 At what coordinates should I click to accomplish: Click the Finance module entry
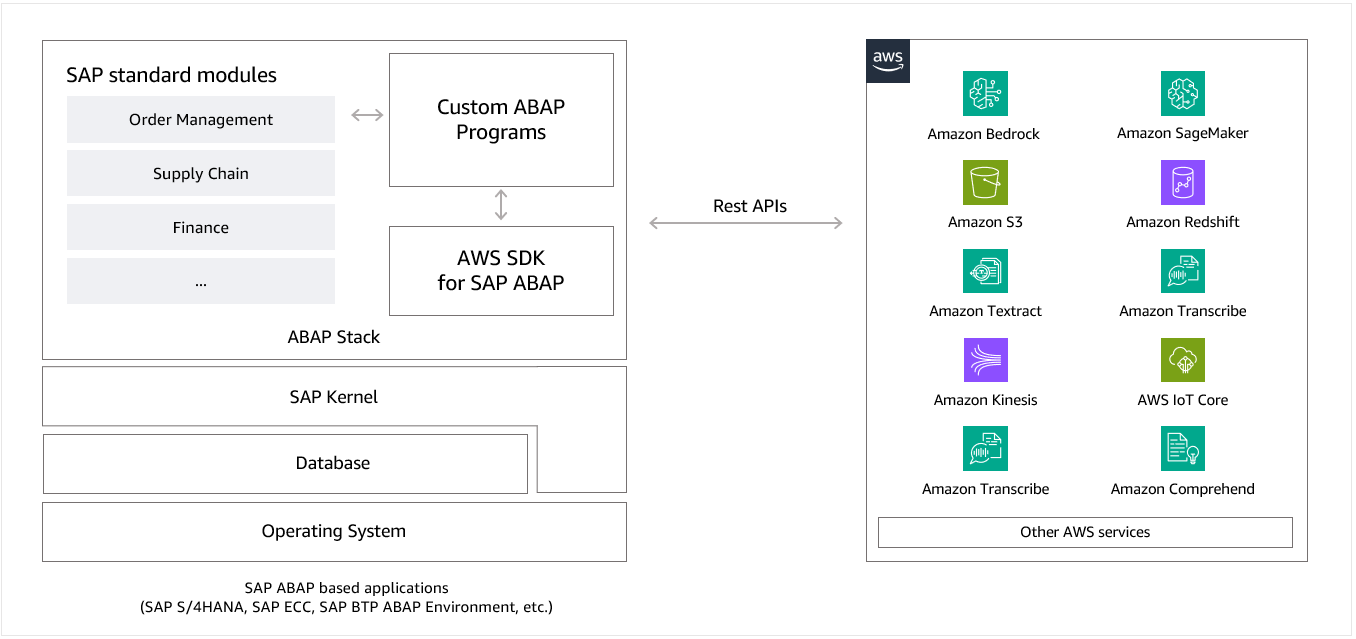click(200, 227)
